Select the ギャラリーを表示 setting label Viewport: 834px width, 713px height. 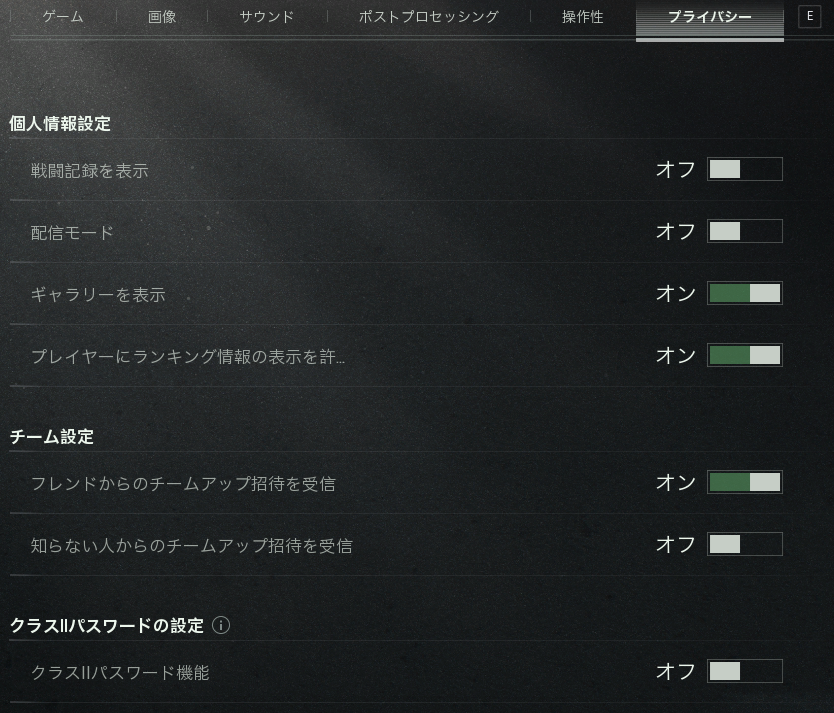point(98,295)
